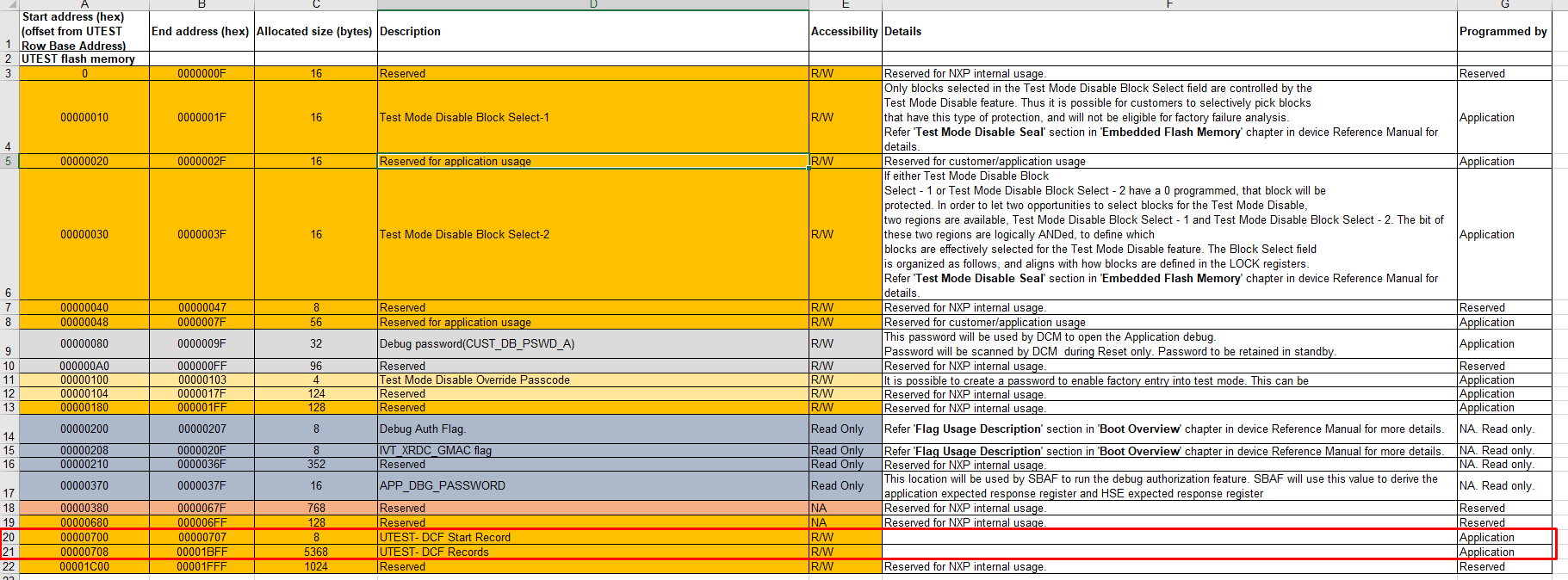Viewport: 1568px width, 580px height.
Task: Click row header number 14
Action: pos(9,429)
